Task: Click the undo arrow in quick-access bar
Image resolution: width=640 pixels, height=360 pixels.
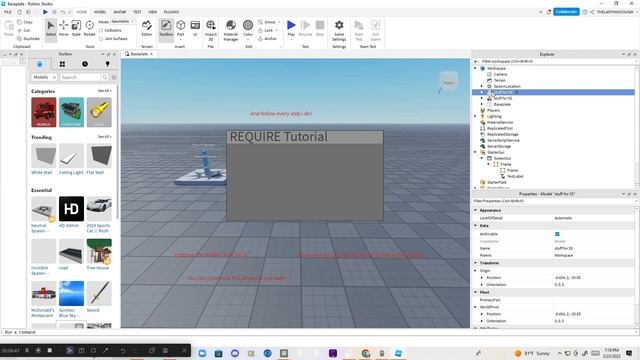Action: coord(62,12)
